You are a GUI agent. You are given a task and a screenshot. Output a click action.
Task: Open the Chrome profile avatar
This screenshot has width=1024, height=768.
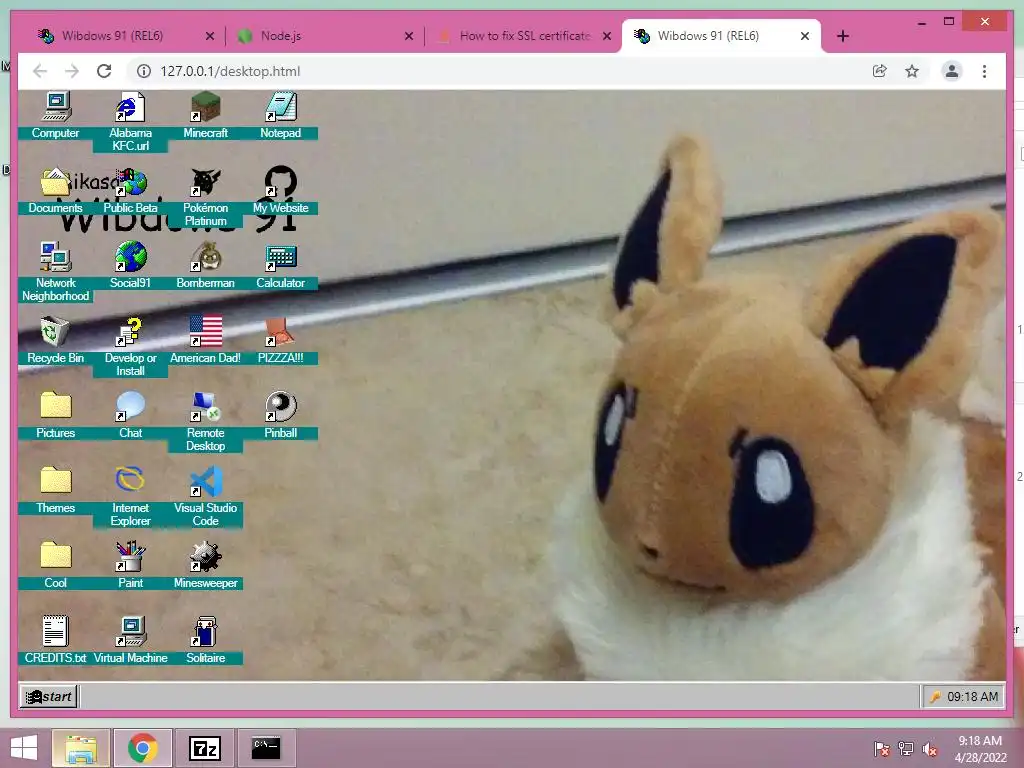tap(952, 71)
